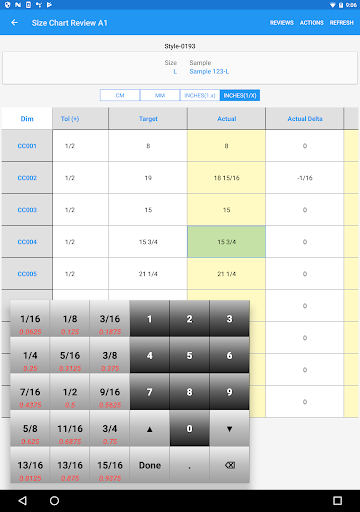Tap the 3/4 fraction key

(x=110, y=429)
